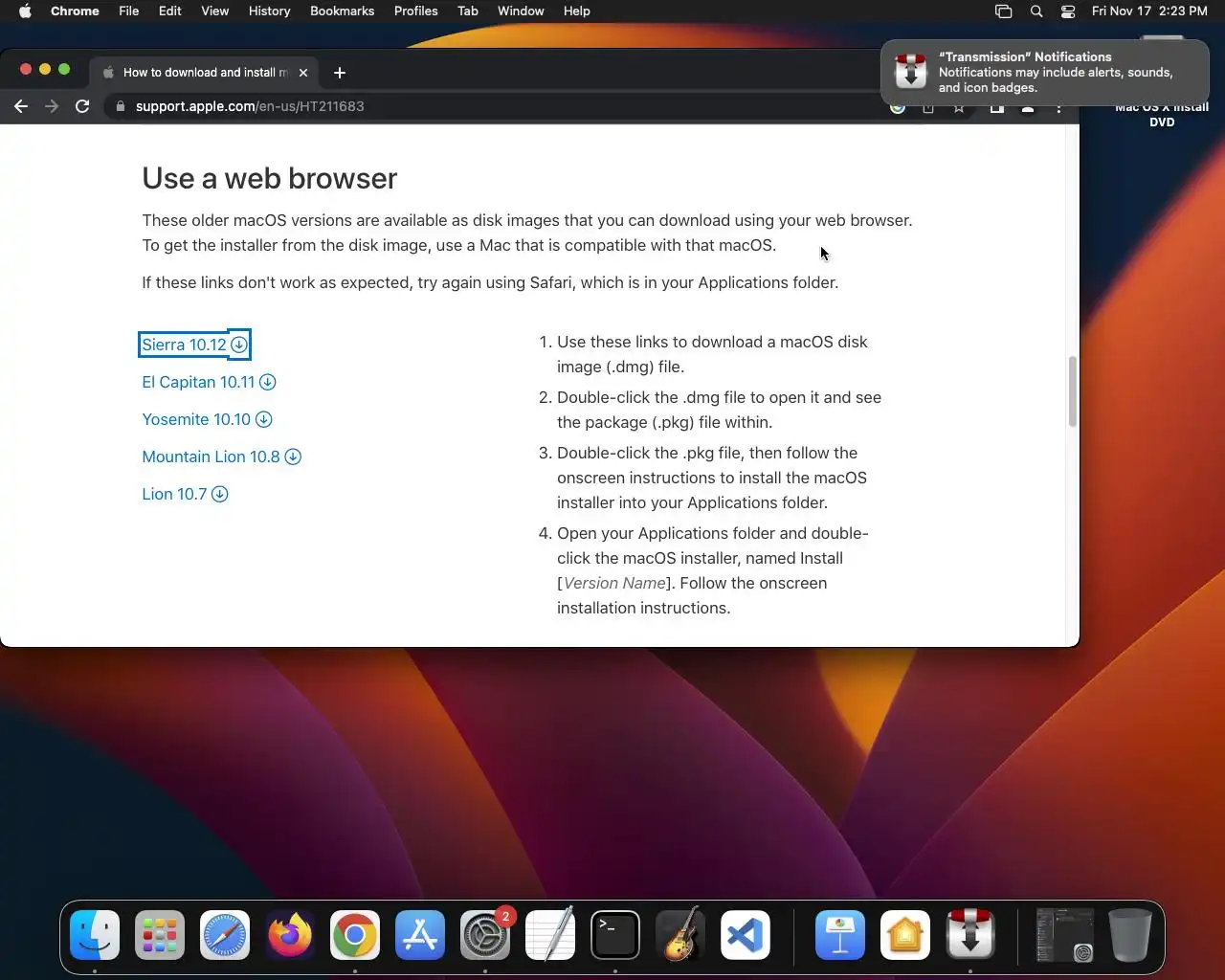The height and width of the screenshot is (980, 1225).
Task: Open Spotlight search in menu bar
Action: point(1036,11)
